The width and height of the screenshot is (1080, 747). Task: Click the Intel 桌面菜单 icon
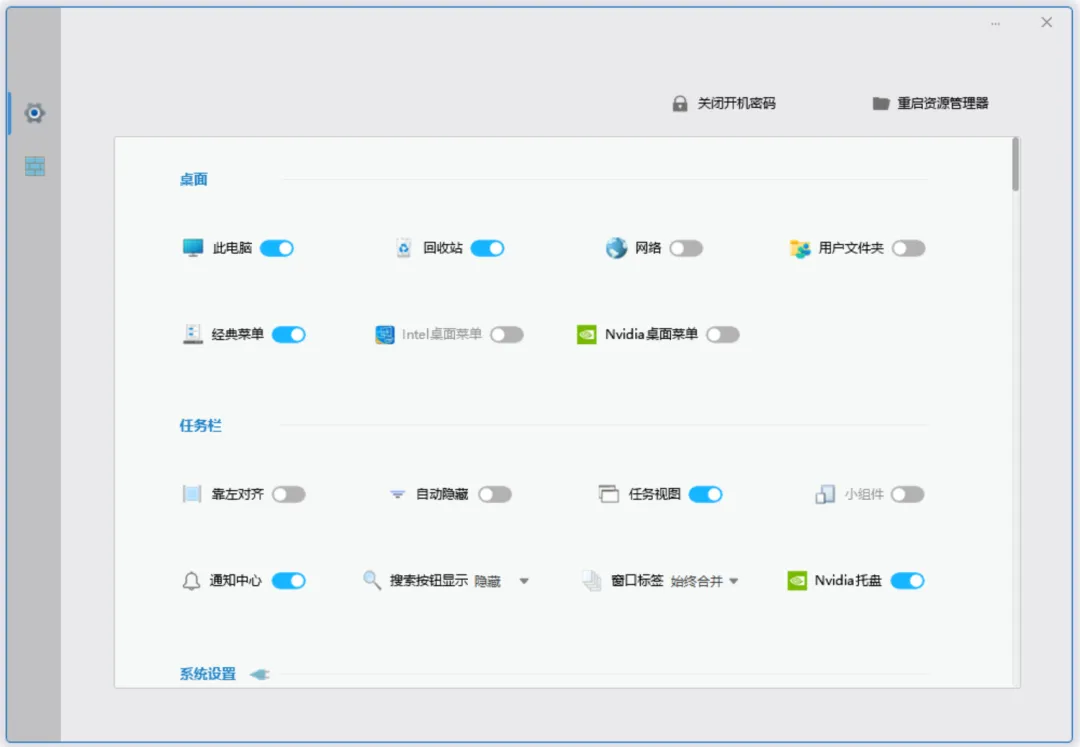[383, 334]
